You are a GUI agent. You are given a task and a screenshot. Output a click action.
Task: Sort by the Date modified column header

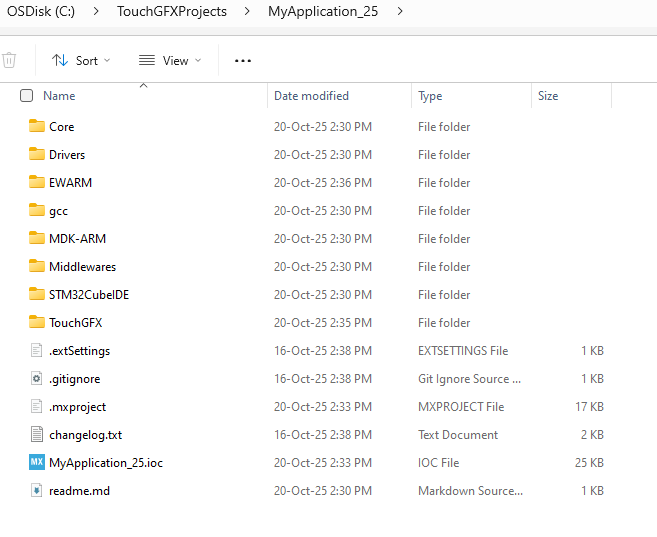pyautogui.click(x=311, y=96)
